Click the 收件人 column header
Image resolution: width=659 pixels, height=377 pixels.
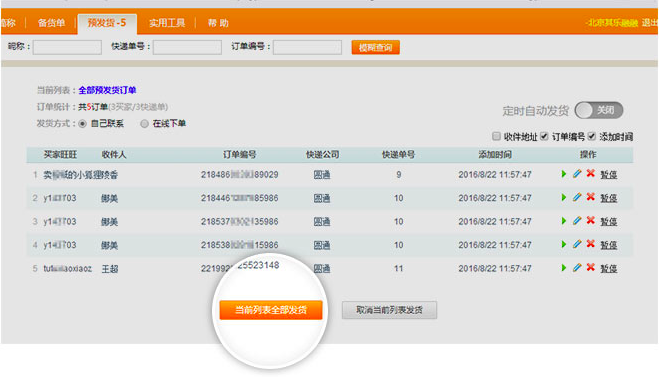[x=114, y=155]
